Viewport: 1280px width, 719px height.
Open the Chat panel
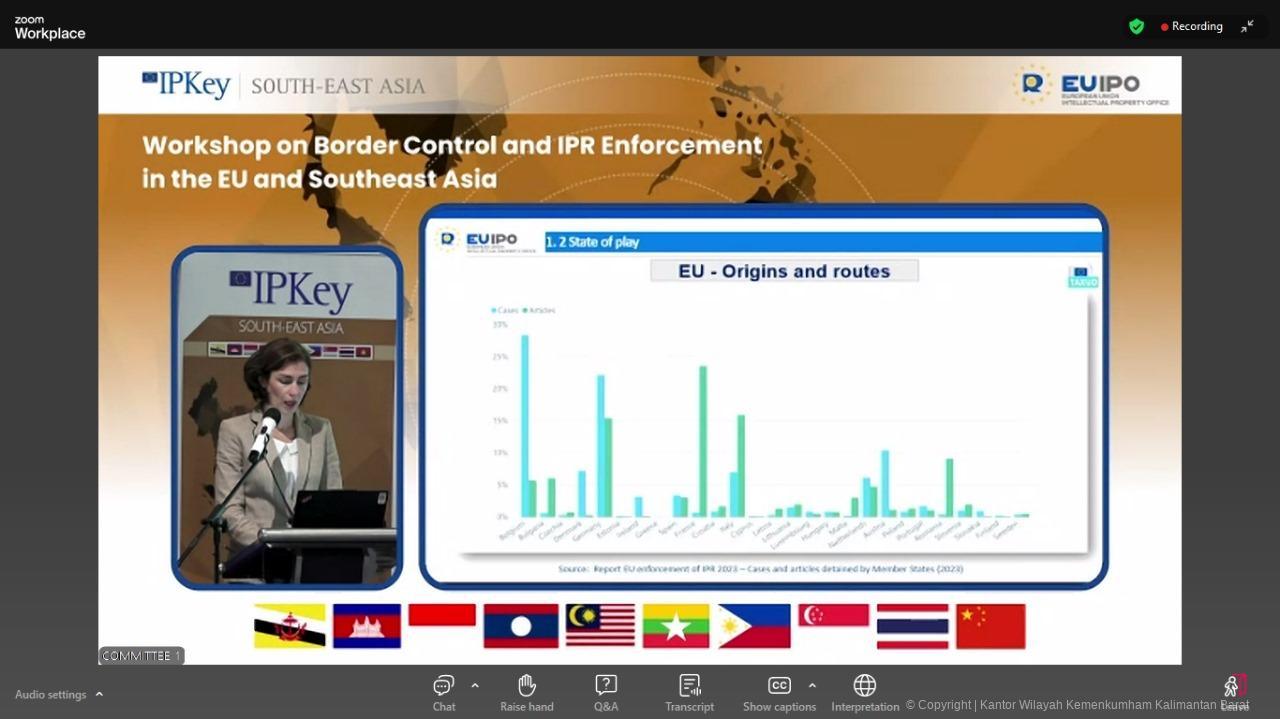click(x=444, y=692)
